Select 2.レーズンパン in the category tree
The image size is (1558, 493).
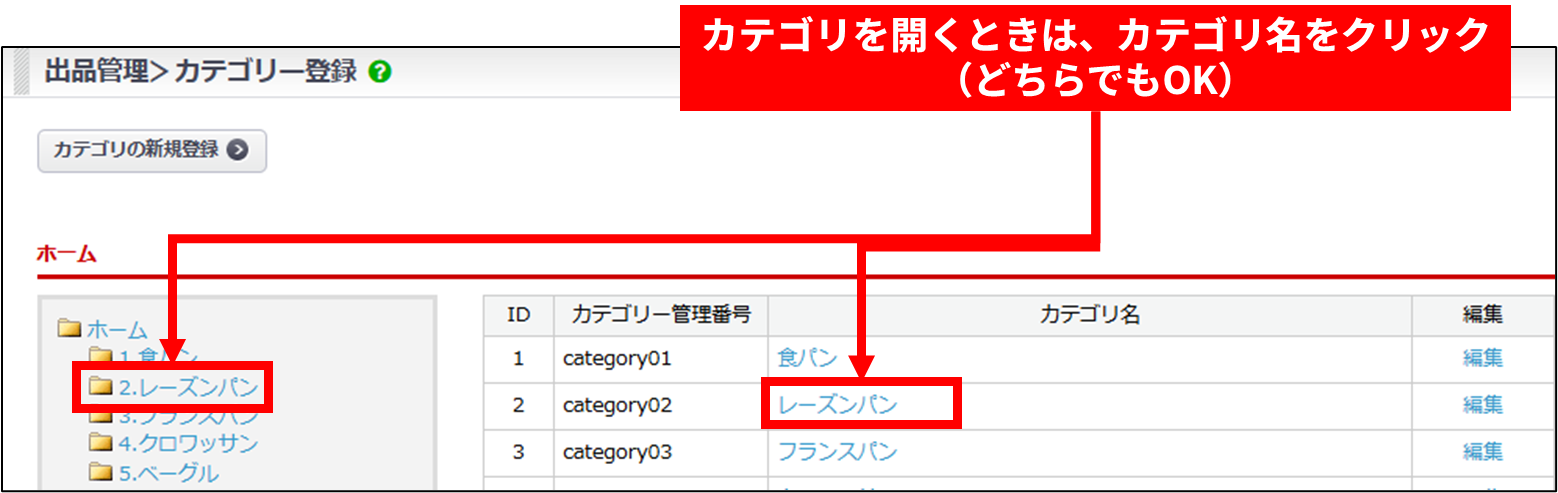click(189, 386)
